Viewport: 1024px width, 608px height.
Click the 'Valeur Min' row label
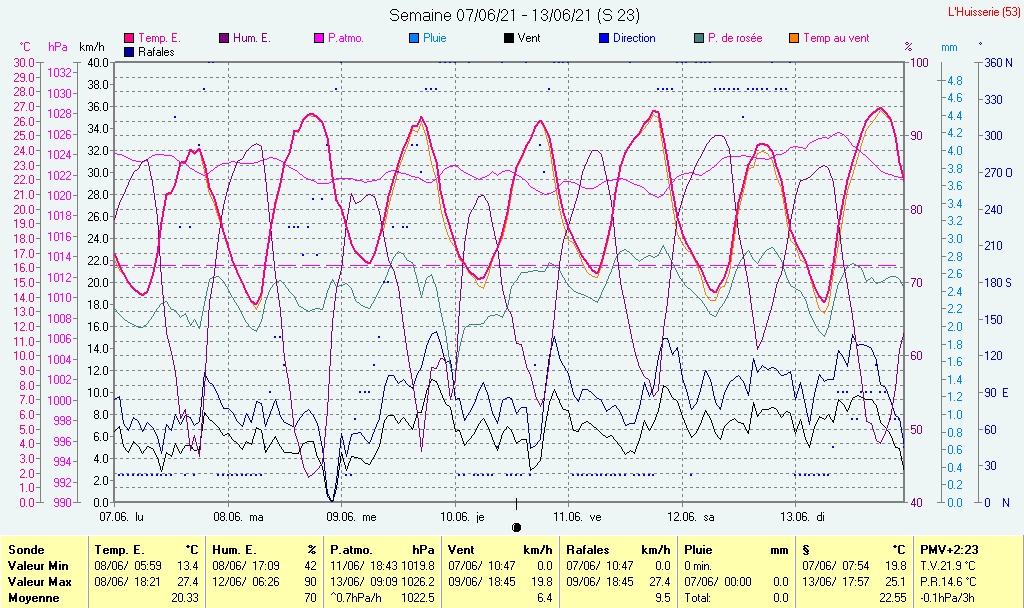tap(38, 566)
